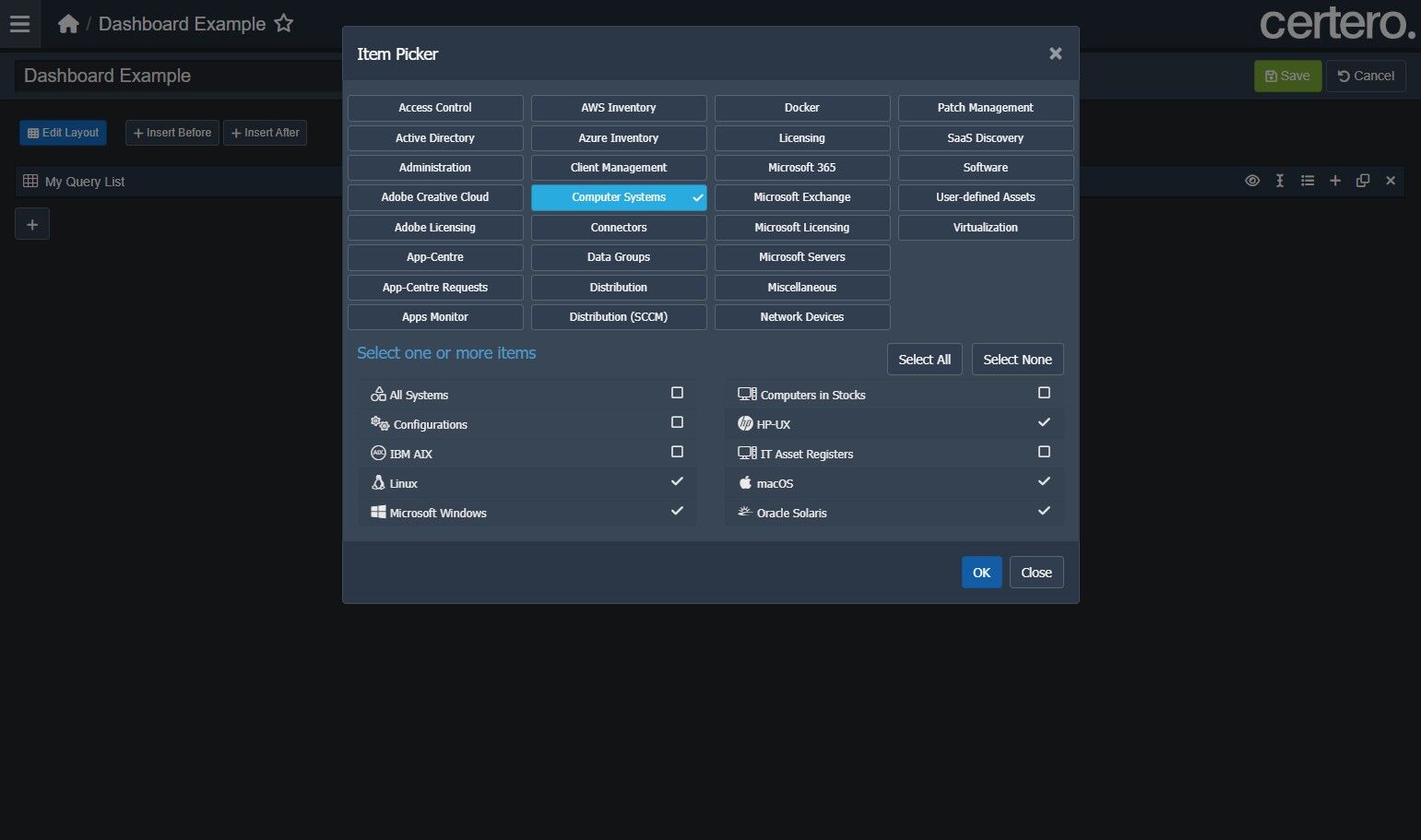Check the IT Asset Registers checkbox
This screenshot has width=1421, height=840.
coord(1044,452)
